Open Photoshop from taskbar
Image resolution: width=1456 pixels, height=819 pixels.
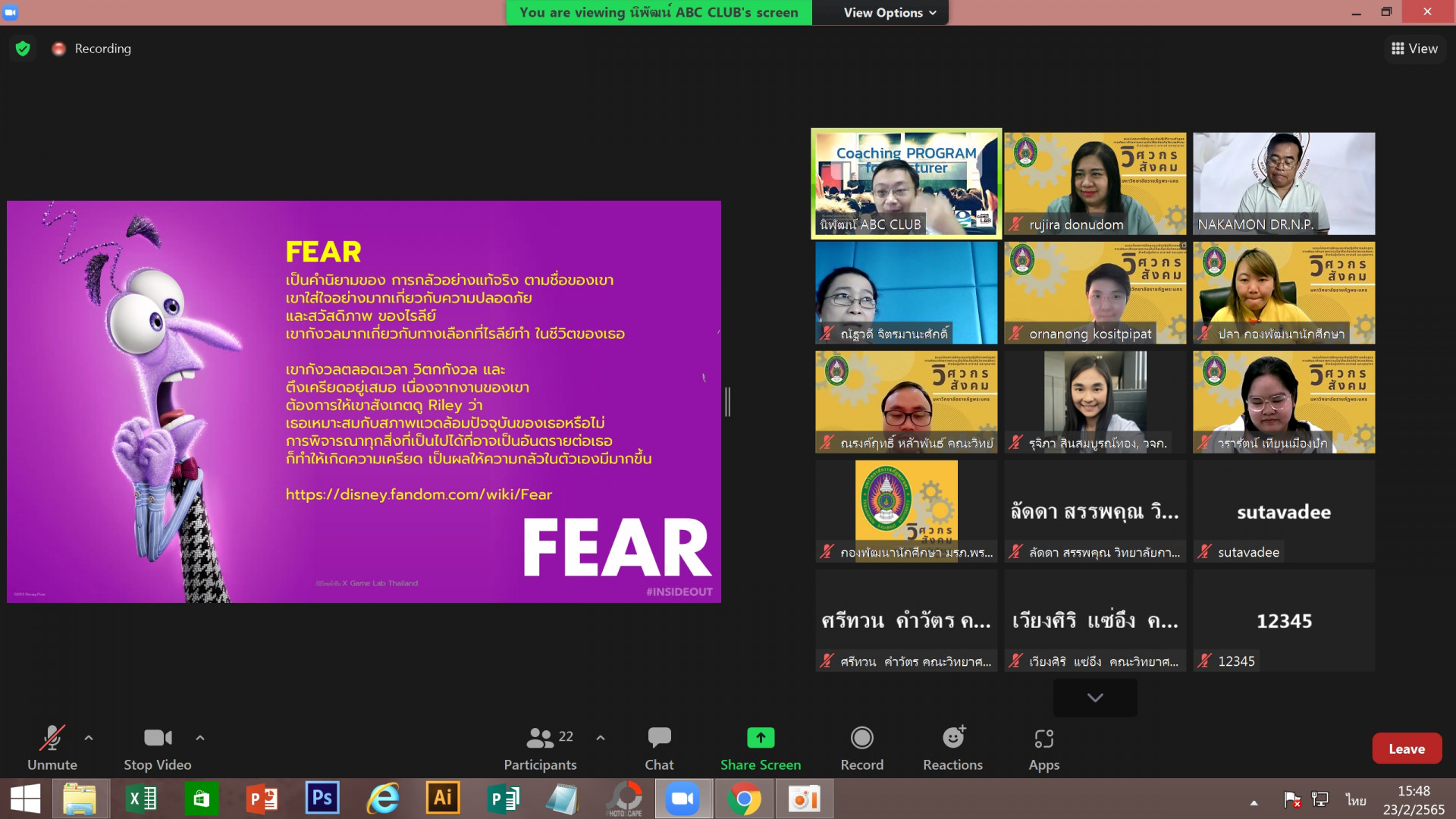click(x=322, y=799)
